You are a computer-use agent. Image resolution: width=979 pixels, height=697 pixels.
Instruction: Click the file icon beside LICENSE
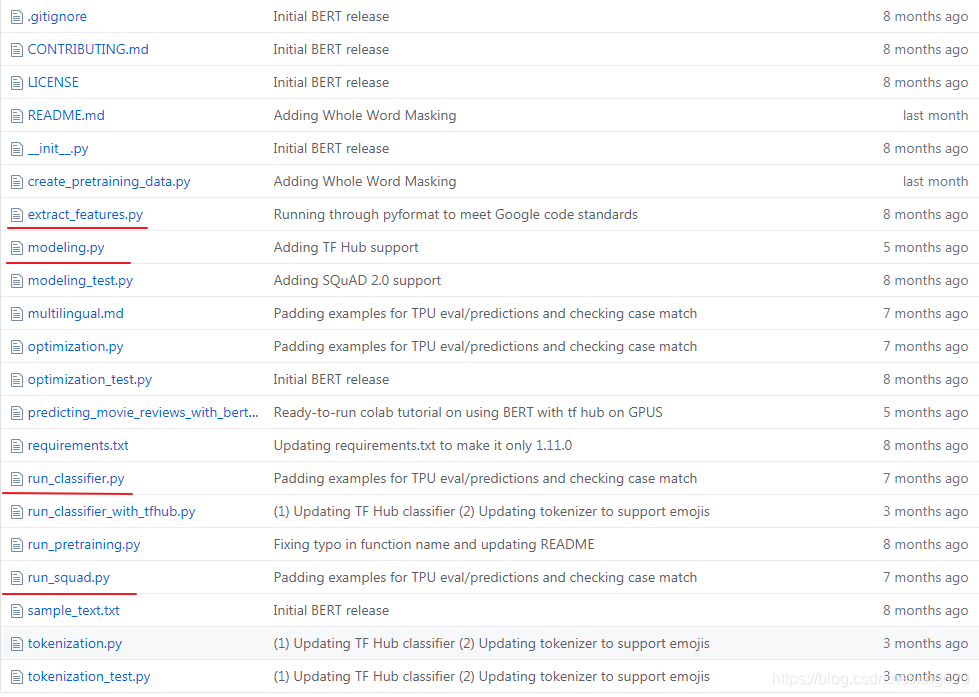point(17,83)
